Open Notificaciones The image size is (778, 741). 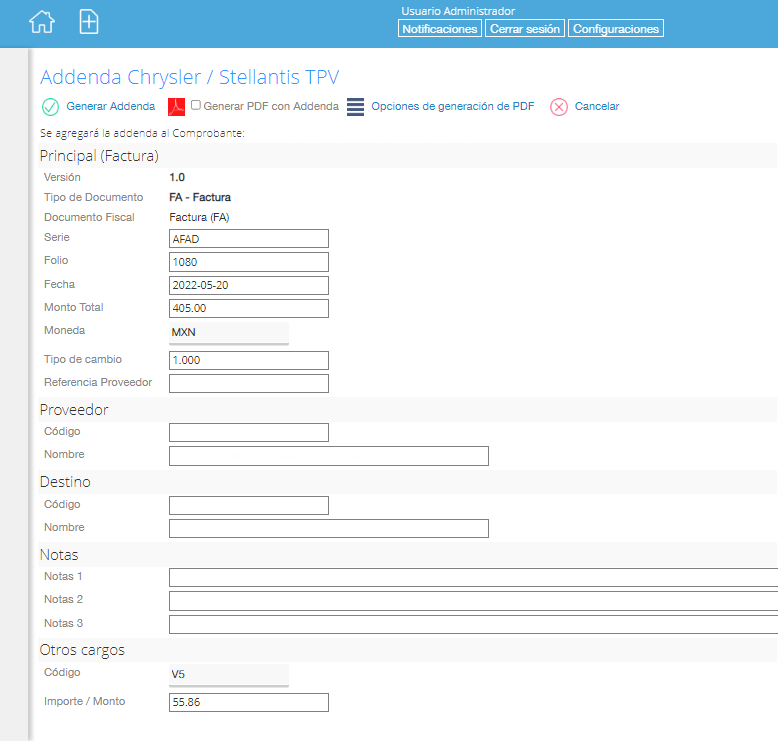click(440, 29)
